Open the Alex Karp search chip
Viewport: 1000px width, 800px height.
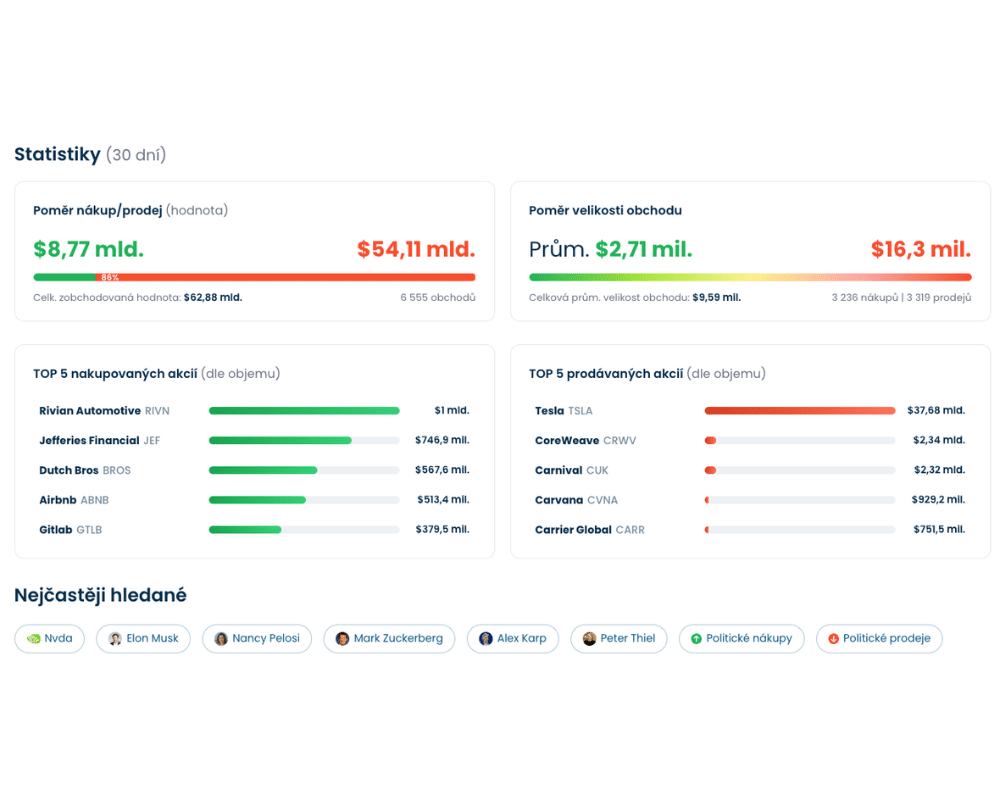513,639
